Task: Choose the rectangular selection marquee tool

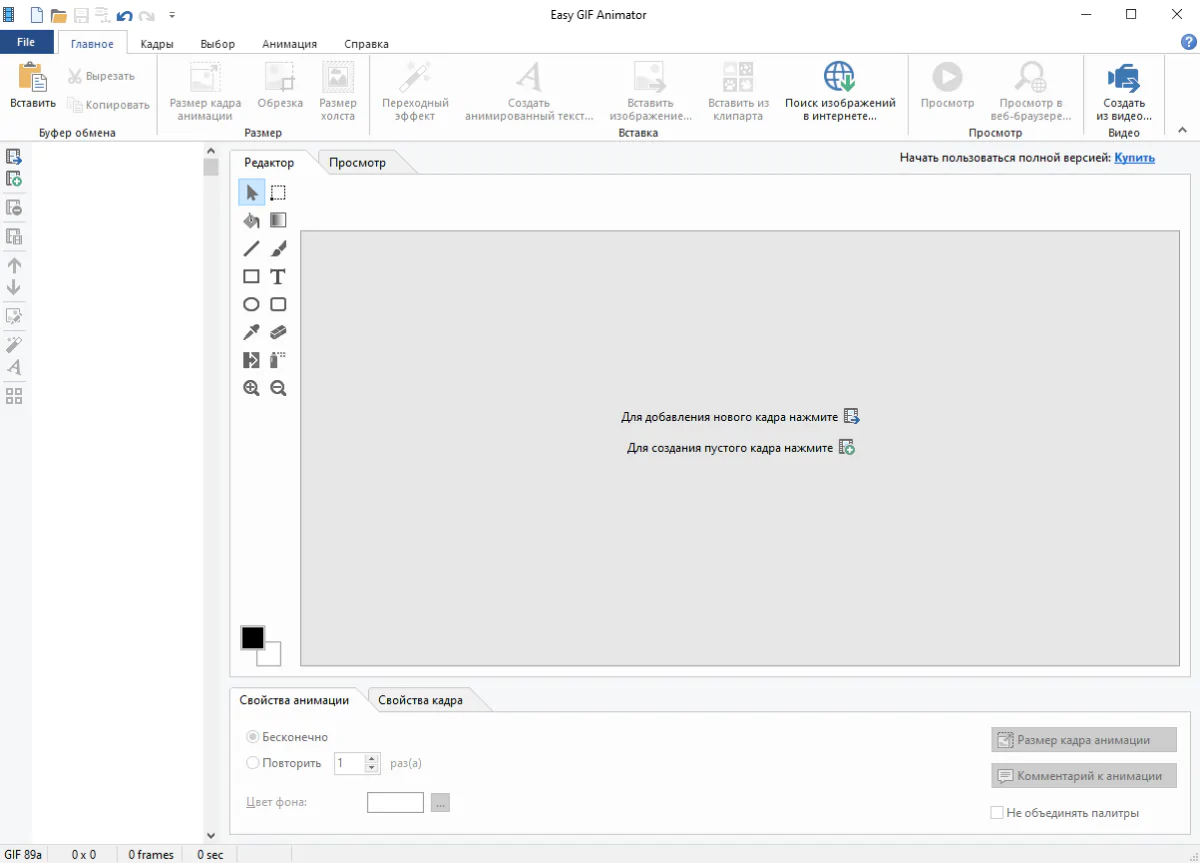Action: point(278,193)
